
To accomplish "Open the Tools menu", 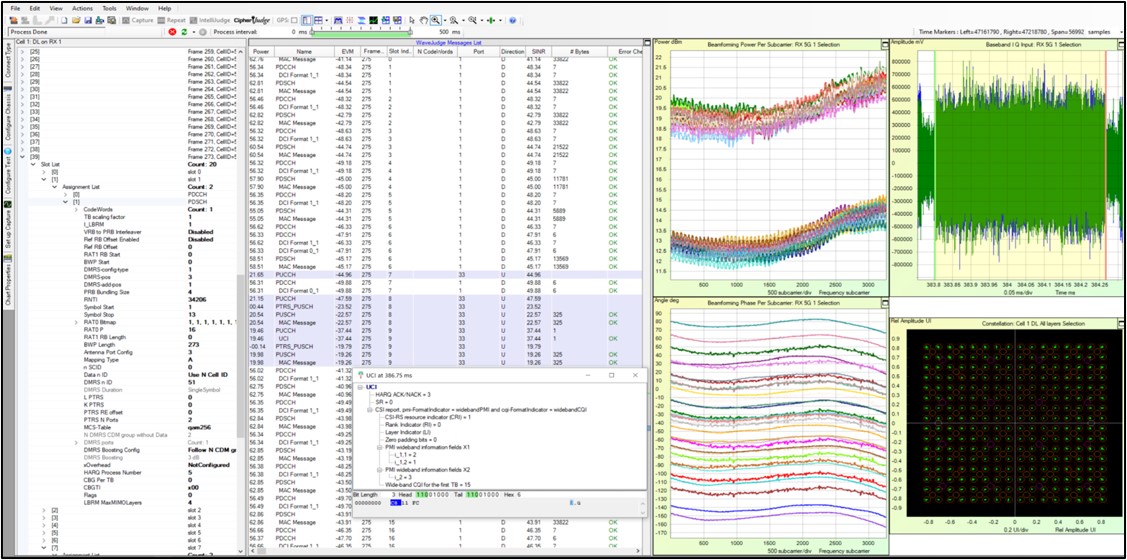I will [109, 8].
